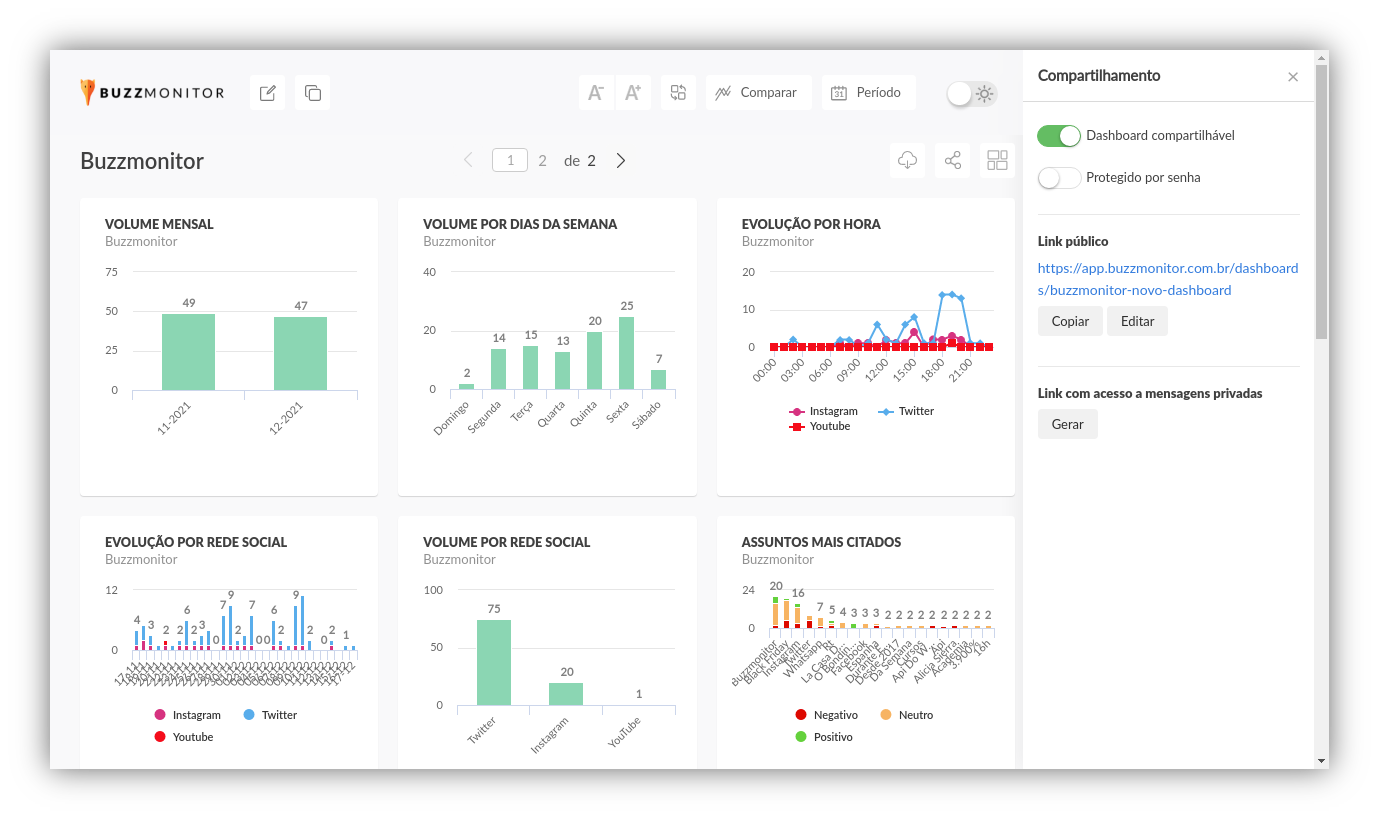The image size is (1379, 819).
Task: Enable Protegido por senha toggle
Action: click(x=1059, y=178)
